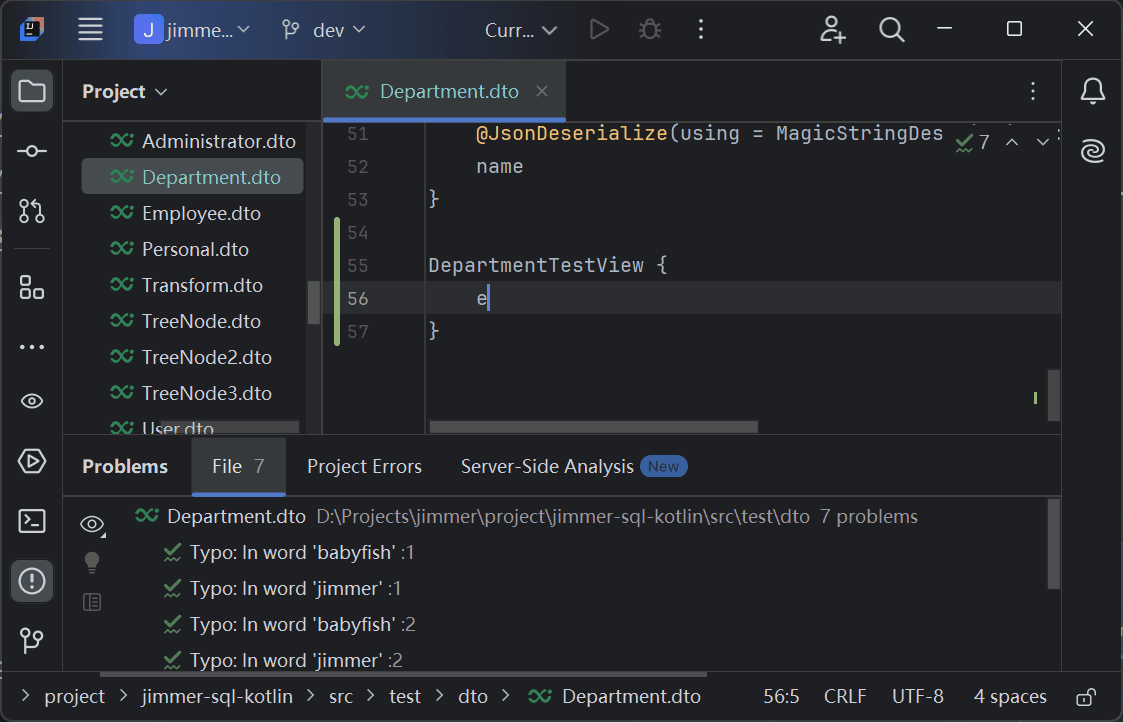This screenshot has height=723, width=1123.
Task: Click the Notifications bell icon
Action: 1092,92
